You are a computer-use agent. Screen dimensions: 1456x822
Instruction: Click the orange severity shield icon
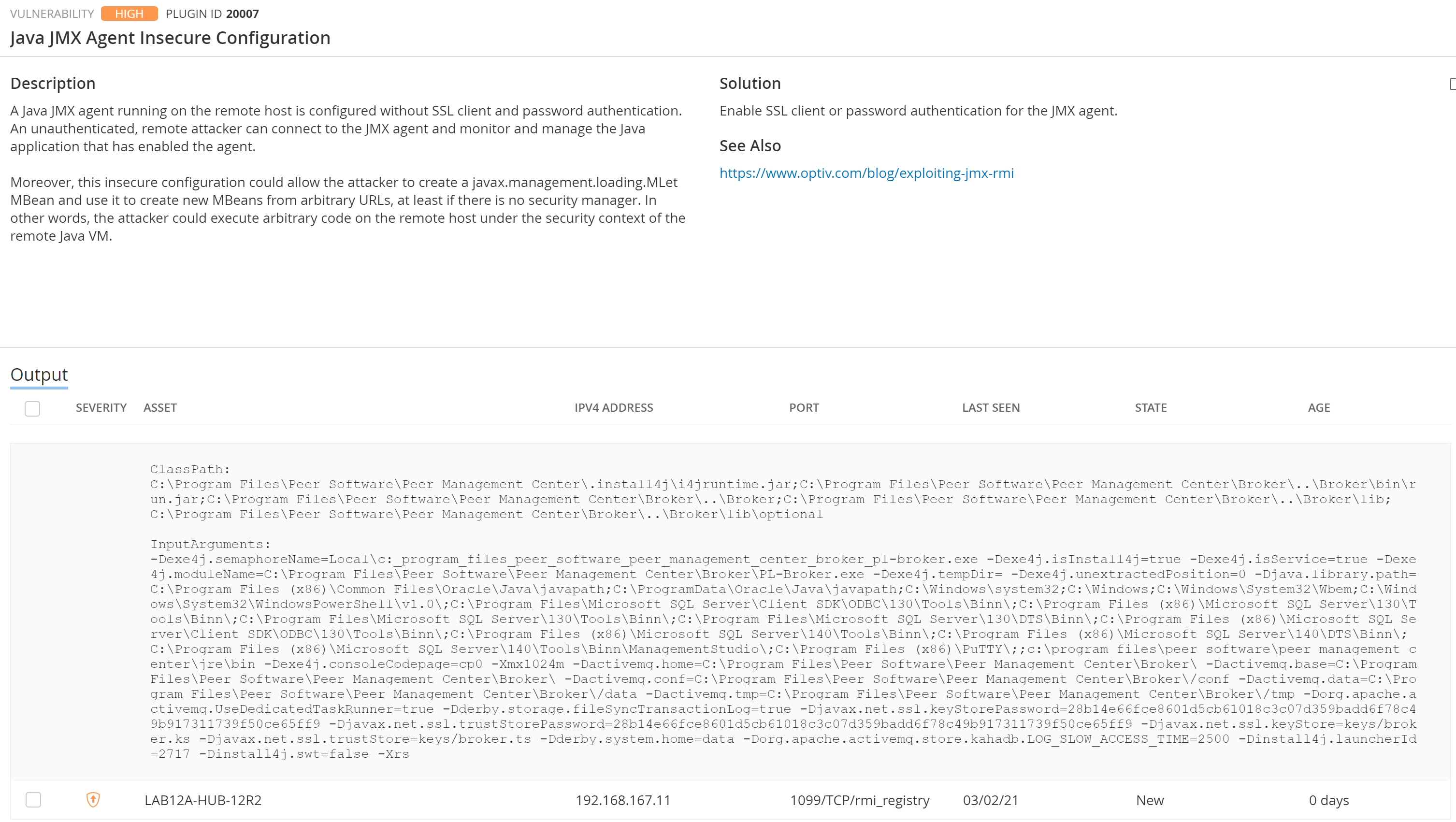click(93, 799)
